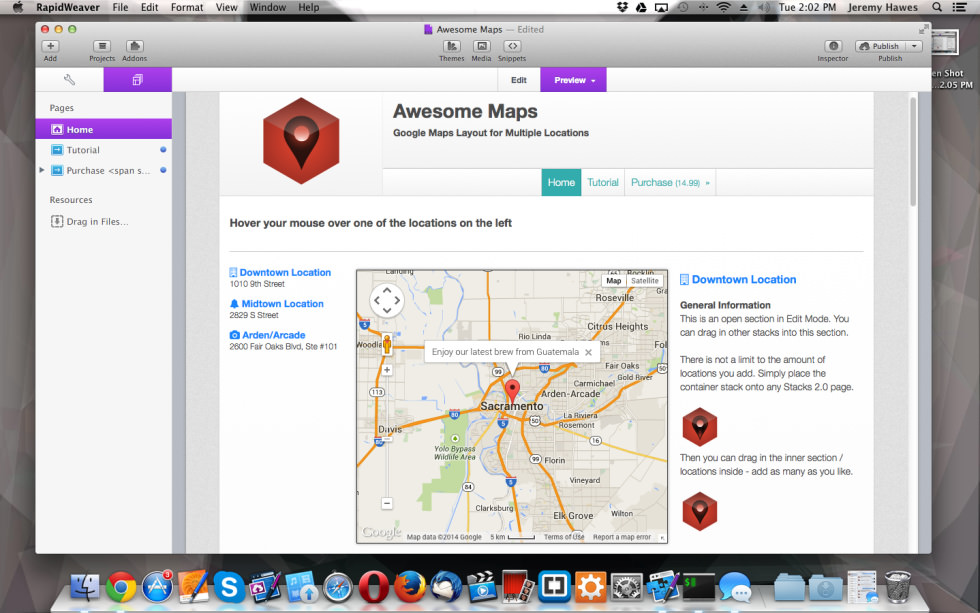Click the Downtown Location heading in details
The image size is (980, 613).
[744, 279]
